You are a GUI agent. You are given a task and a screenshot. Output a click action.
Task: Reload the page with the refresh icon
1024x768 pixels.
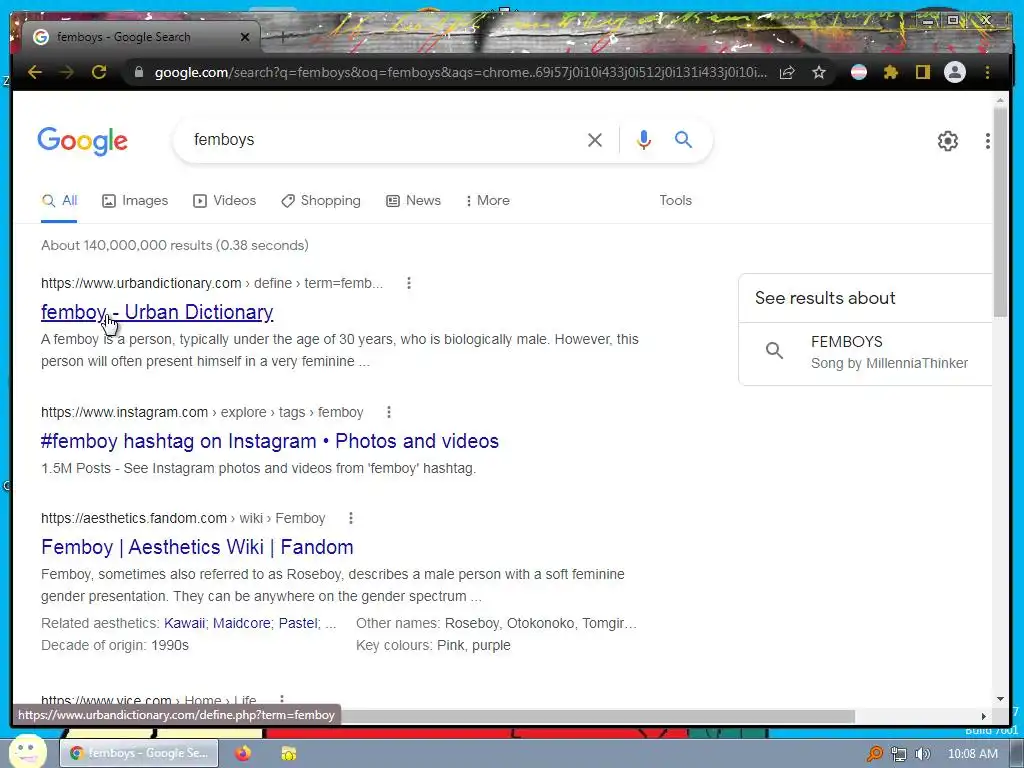coord(99,72)
